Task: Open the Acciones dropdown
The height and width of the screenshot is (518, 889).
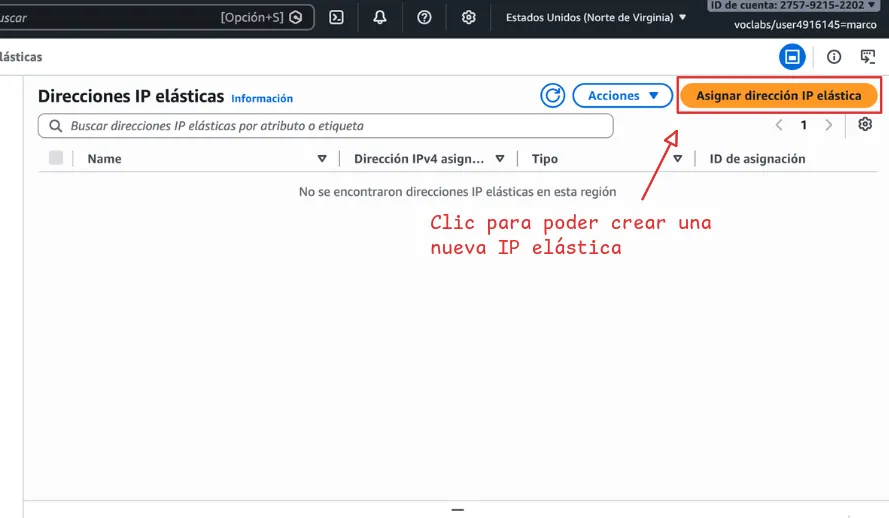Action: (x=623, y=95)
